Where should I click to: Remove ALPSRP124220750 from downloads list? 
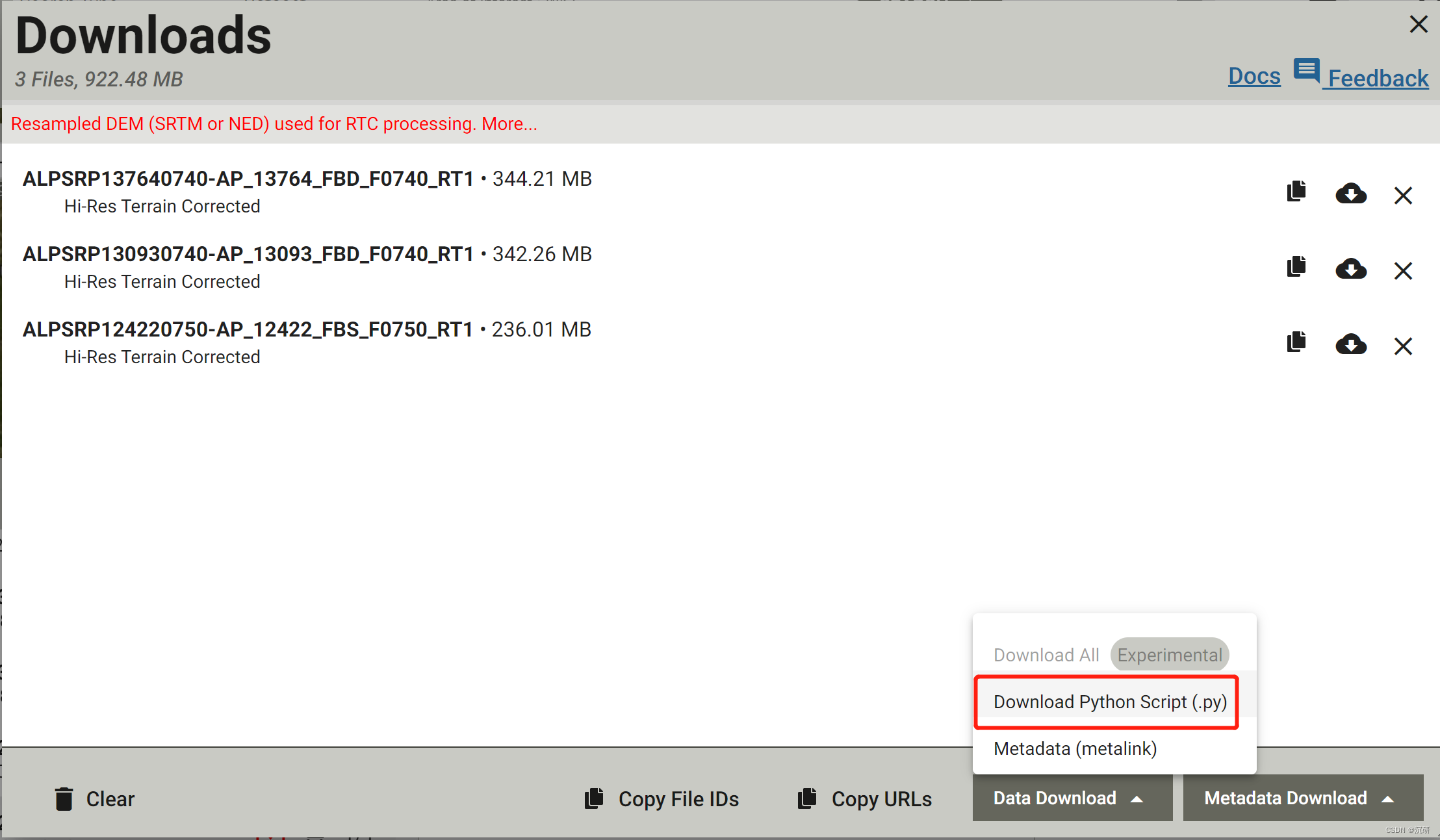pyautogui.click(x=1404, y=345)
